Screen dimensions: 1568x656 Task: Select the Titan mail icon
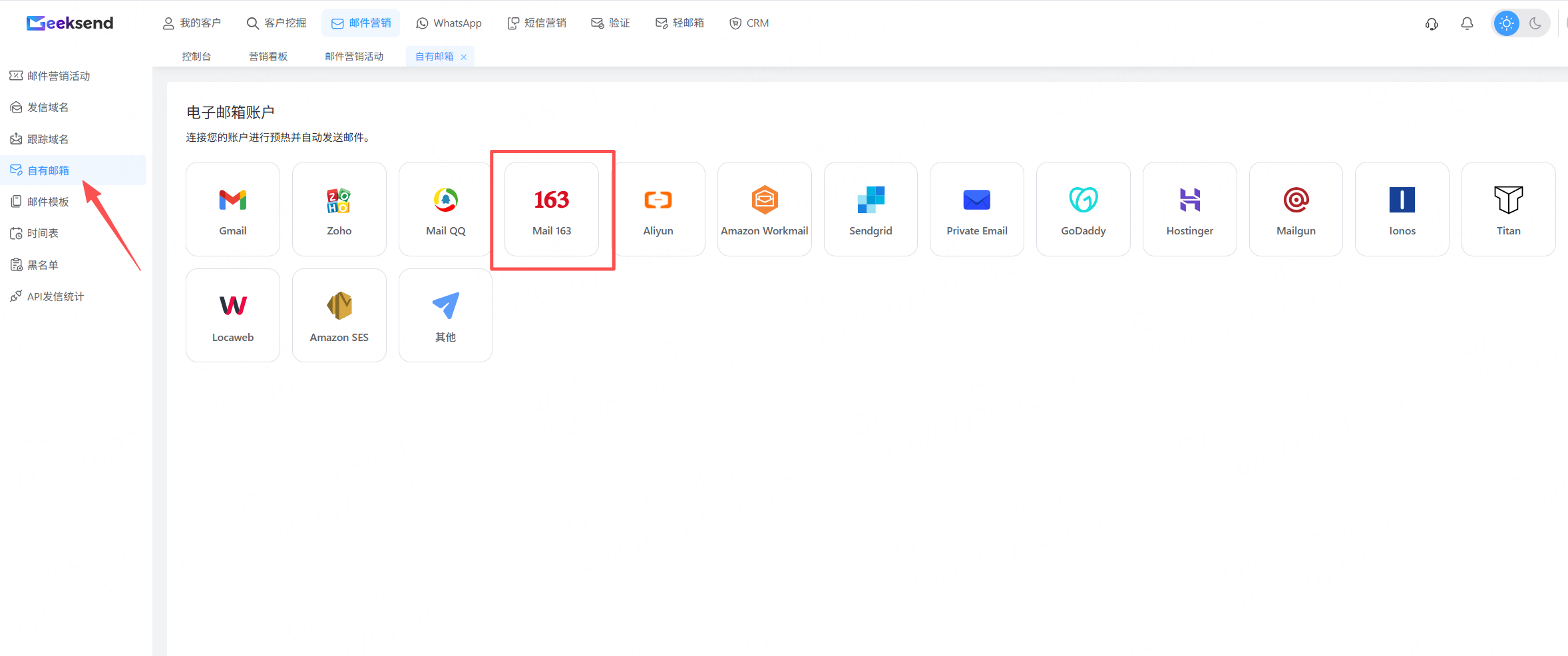pos(1509,200)
